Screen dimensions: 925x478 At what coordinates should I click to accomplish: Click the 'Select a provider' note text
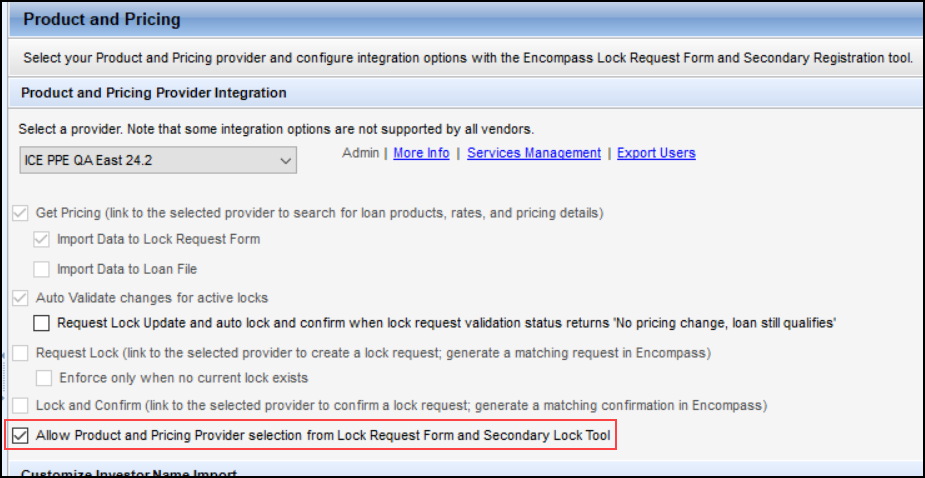coord(276,129)
